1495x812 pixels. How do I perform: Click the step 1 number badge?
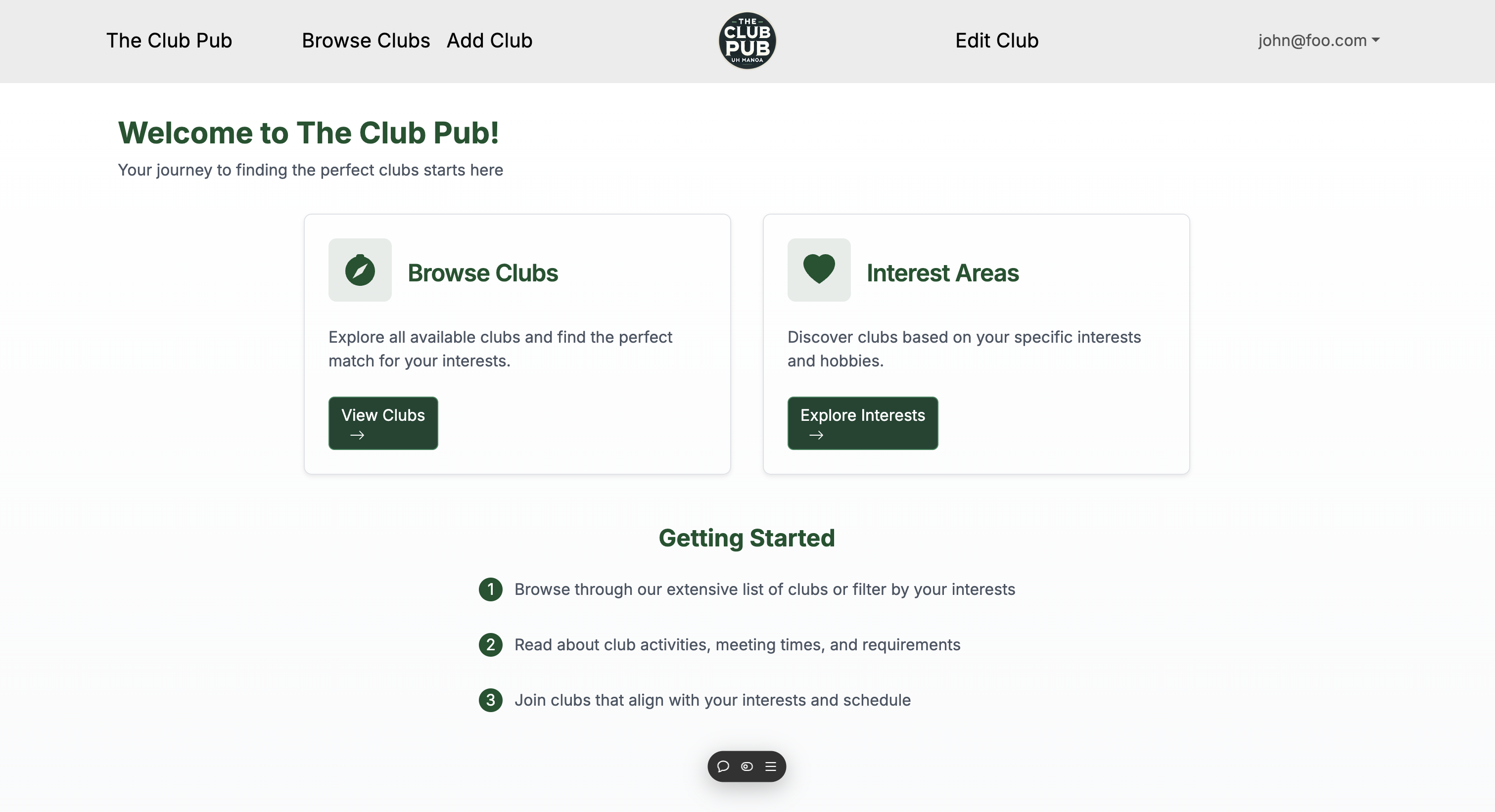490,589
